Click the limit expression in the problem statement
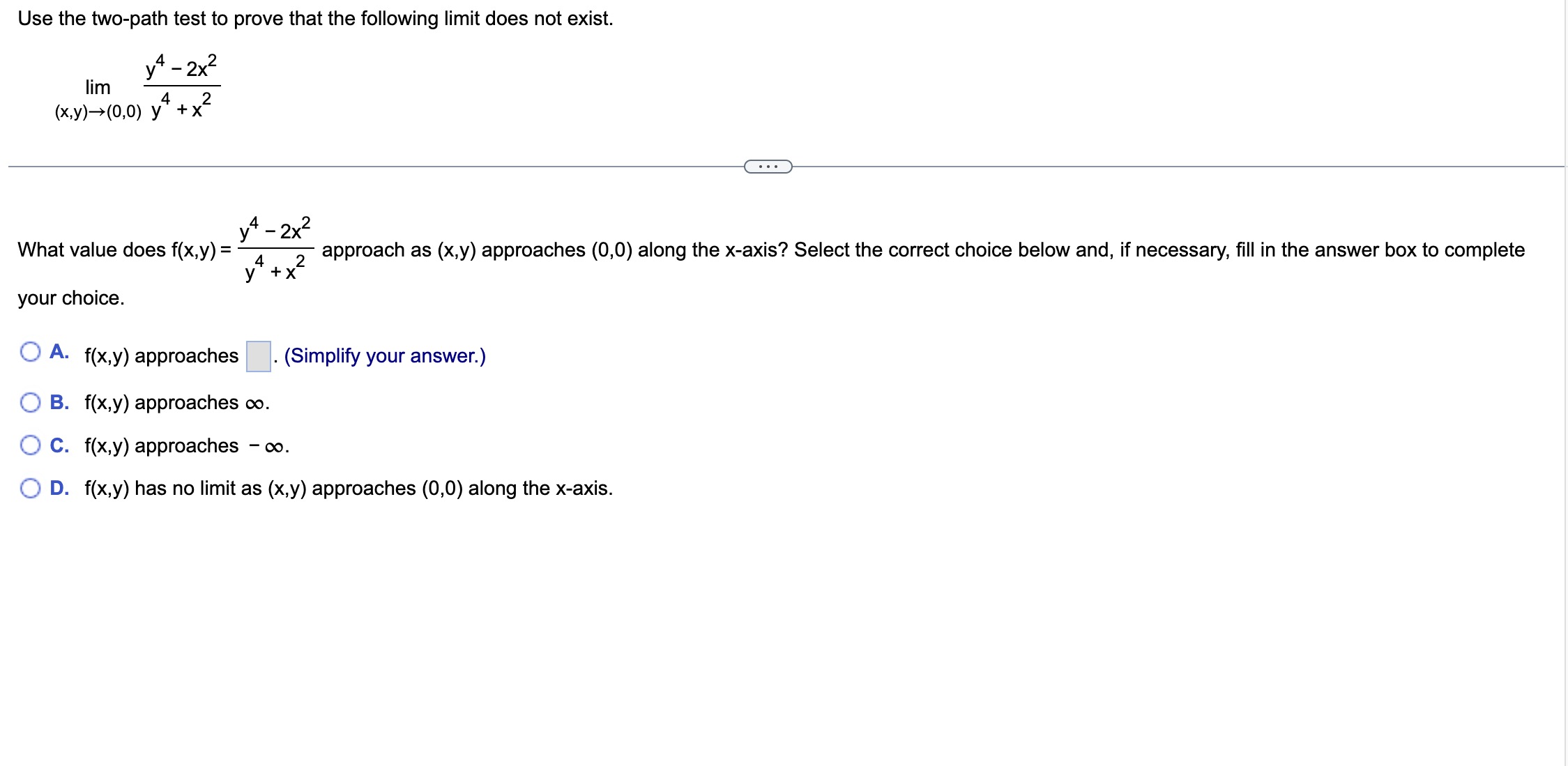The image size is (1568, 766). 136,86
